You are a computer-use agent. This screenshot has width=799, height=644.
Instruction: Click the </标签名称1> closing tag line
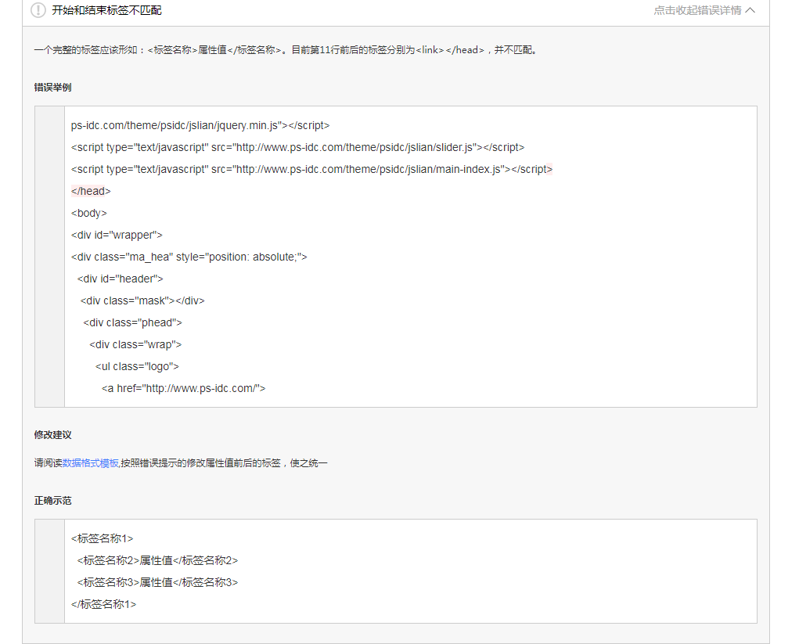tap(103, 604)
